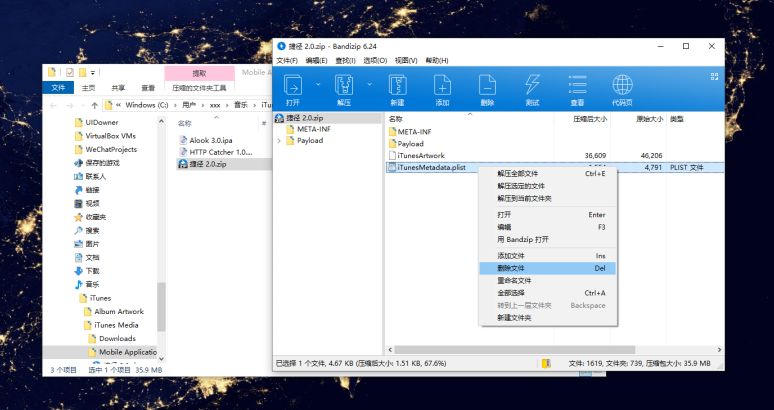Click the Up arrow in Explorer's navigation bar
The width and height of the screenshot is (774, 410).
(x=95, y=105)
